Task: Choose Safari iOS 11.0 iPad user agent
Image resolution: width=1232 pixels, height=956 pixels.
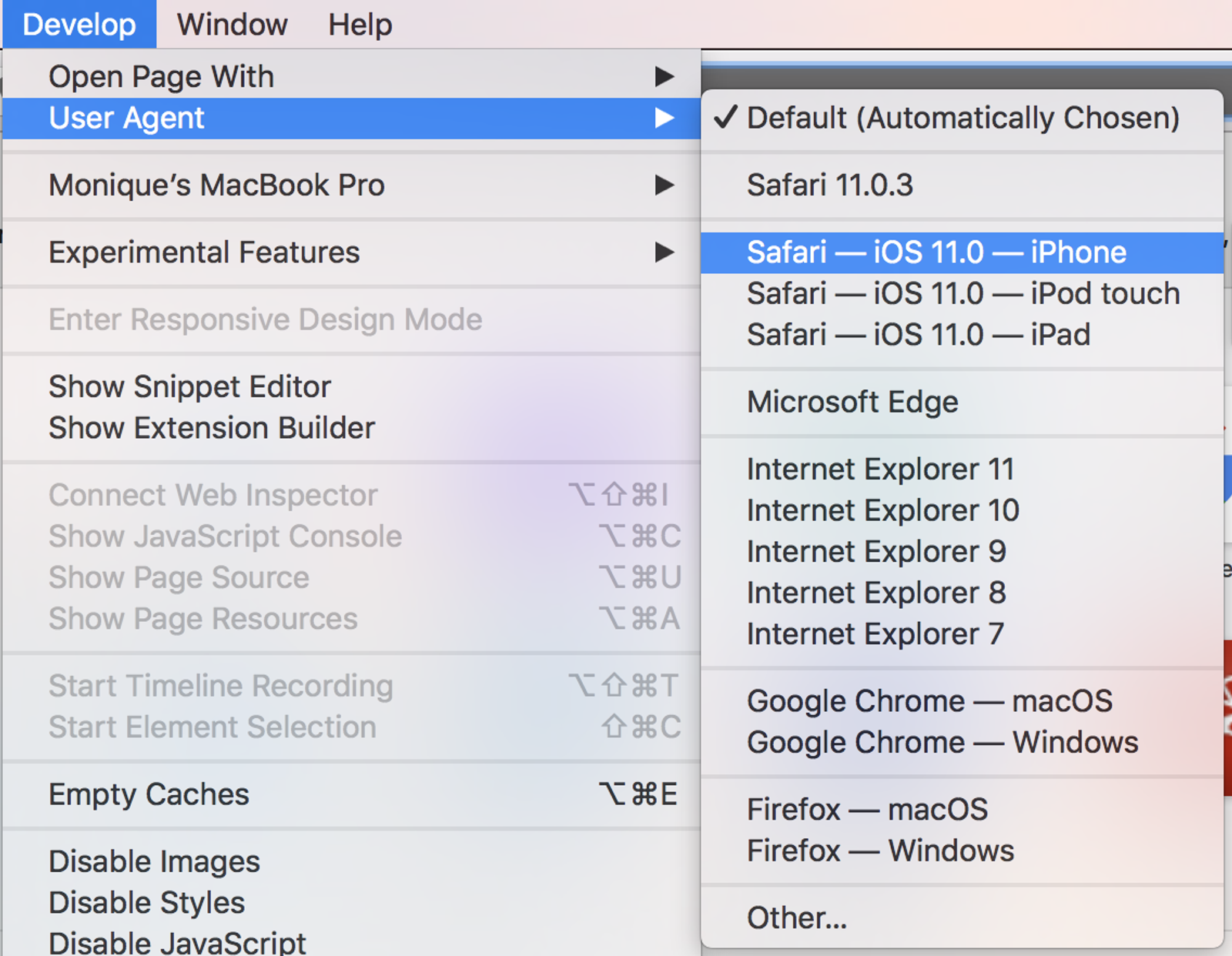Action: point(962,335)
